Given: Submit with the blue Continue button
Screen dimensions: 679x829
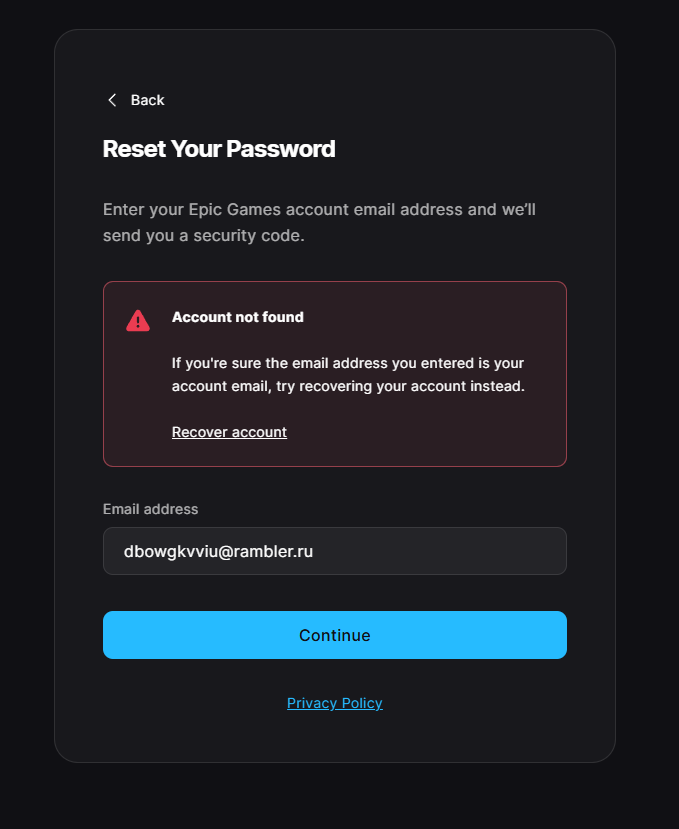Looking at the screenshot, I should pyautogui.click(x=335, y=635).
